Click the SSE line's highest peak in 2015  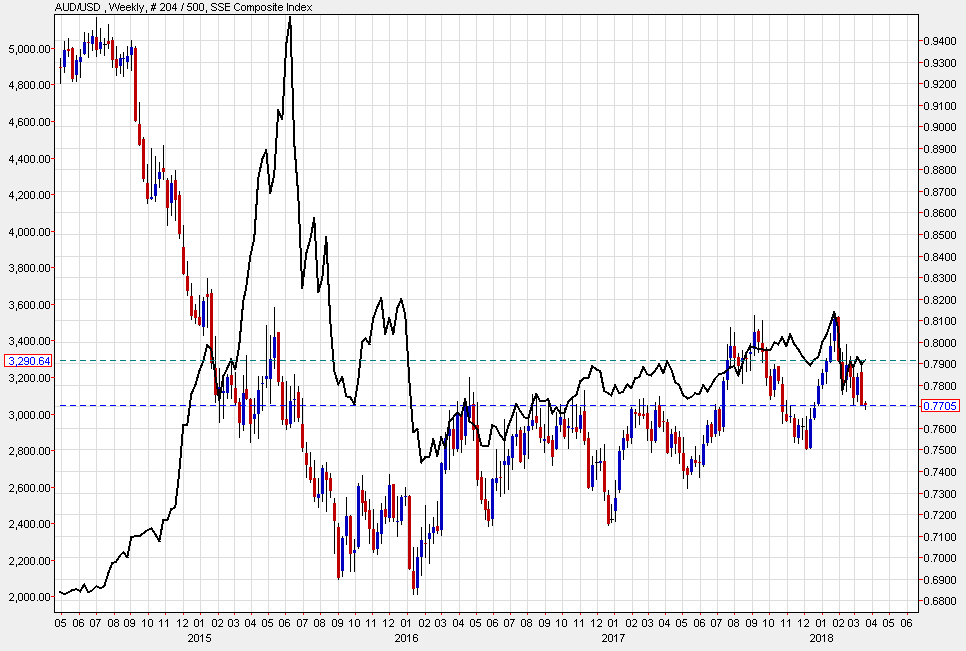290,18
